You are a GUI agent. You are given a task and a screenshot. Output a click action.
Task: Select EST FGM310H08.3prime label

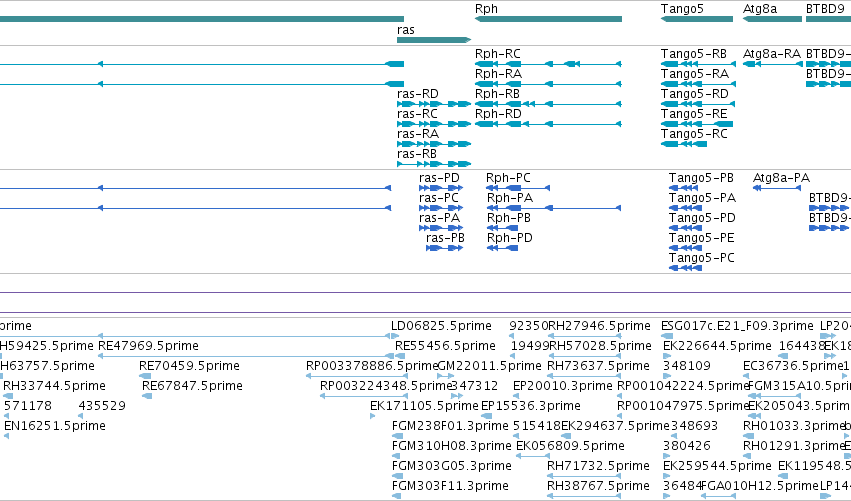coord(452,446)
